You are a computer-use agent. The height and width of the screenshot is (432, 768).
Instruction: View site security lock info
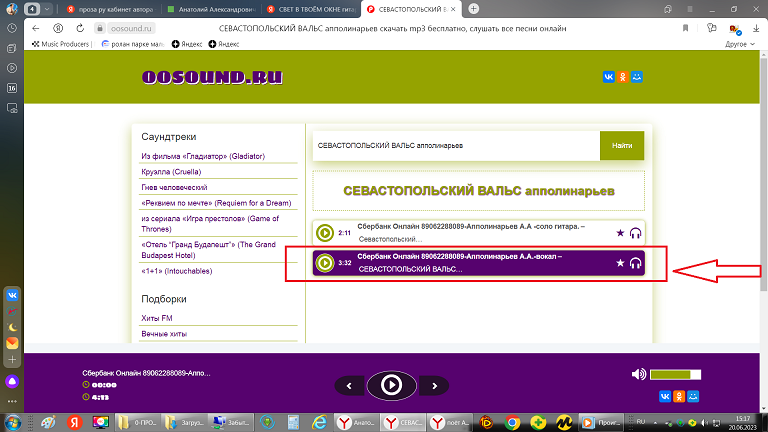(x=99, y=28)
